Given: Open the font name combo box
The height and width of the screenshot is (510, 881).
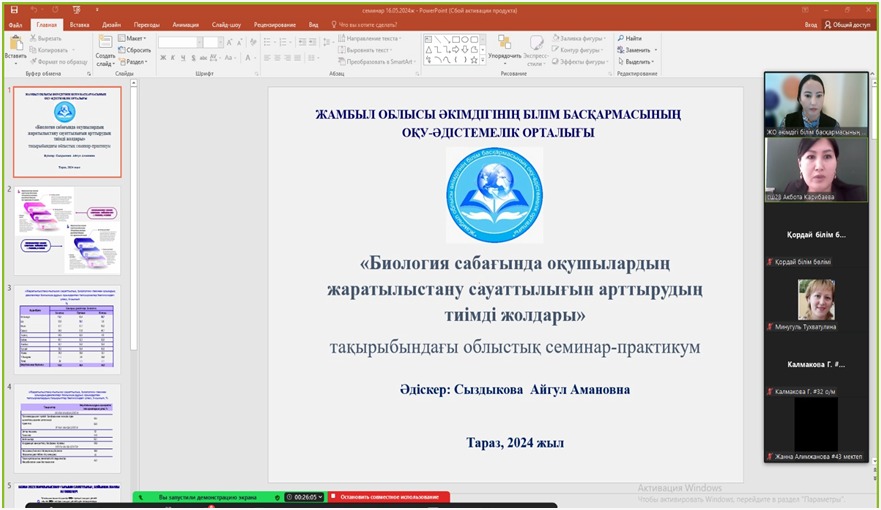Looking at the screenshot, I should 180,42.
